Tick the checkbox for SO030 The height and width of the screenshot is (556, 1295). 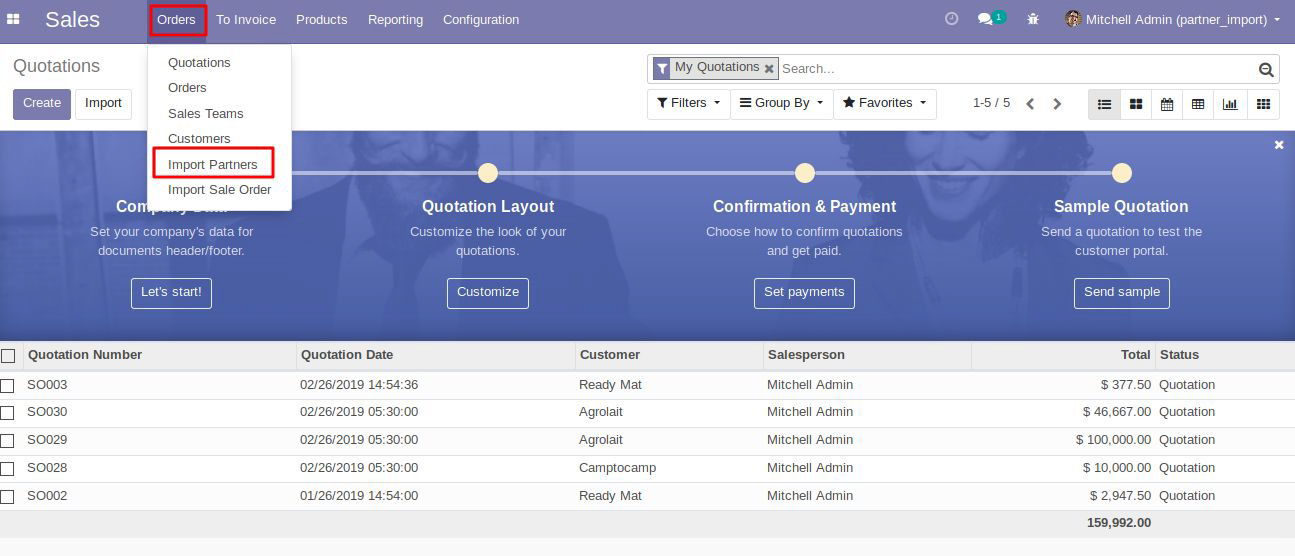coord(7,412)
